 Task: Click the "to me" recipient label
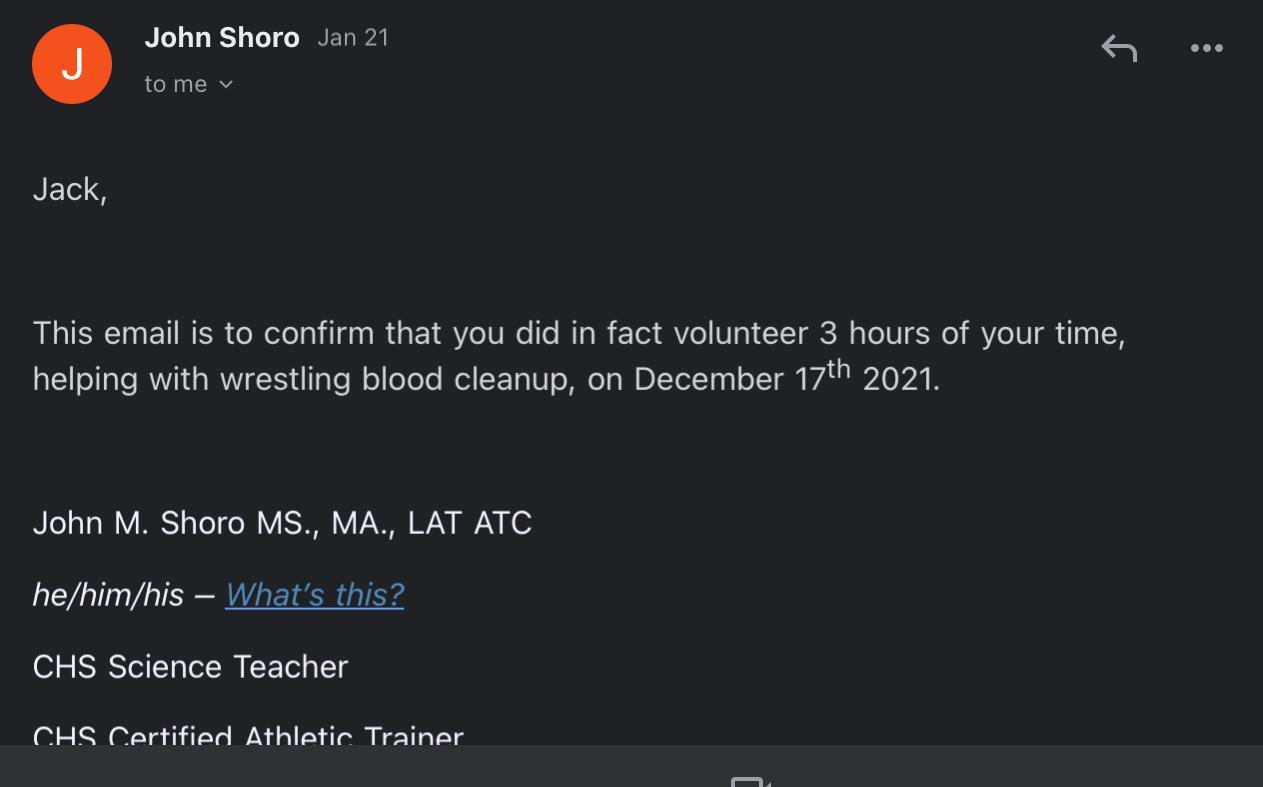point(176,85)
